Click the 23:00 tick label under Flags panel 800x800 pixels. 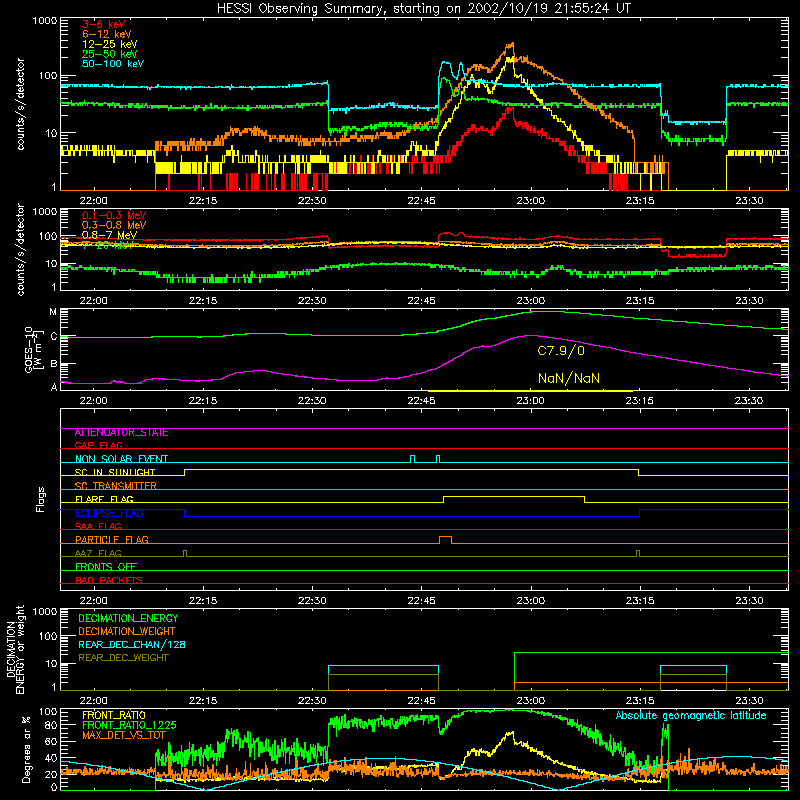coord(531,601)
